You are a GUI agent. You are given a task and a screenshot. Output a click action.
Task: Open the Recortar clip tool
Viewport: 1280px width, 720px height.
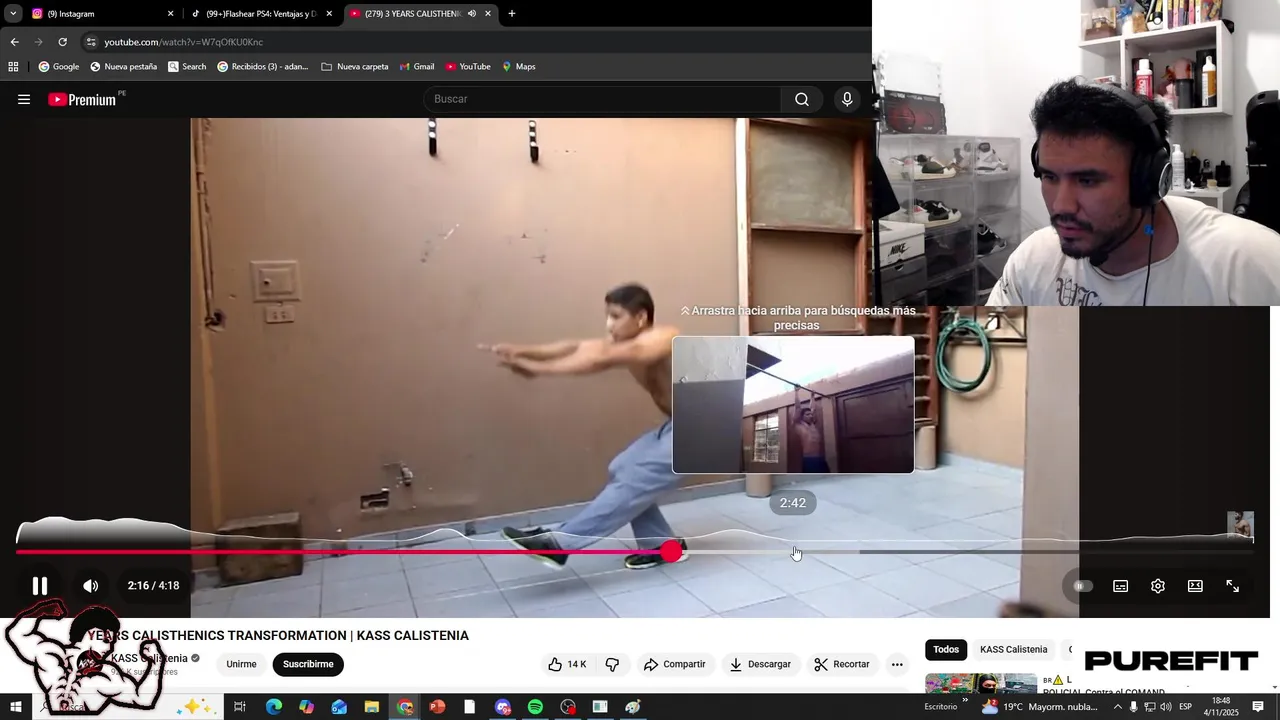point(842,664)
